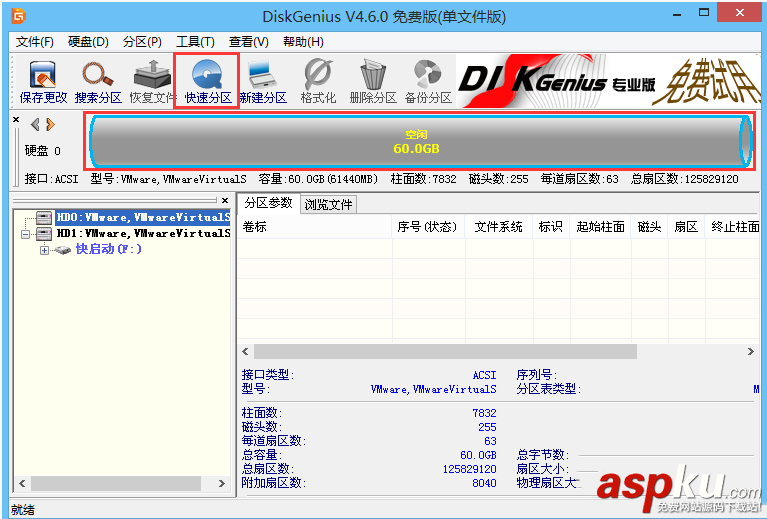Select the 搜索分区 search partition tool
This screenshot has width=767, height=519.
point(98,82)
